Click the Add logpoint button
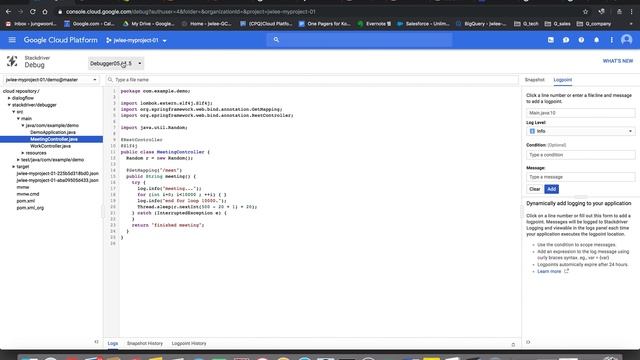The height and width of the screenshot is (360, 640). point(551,189)
